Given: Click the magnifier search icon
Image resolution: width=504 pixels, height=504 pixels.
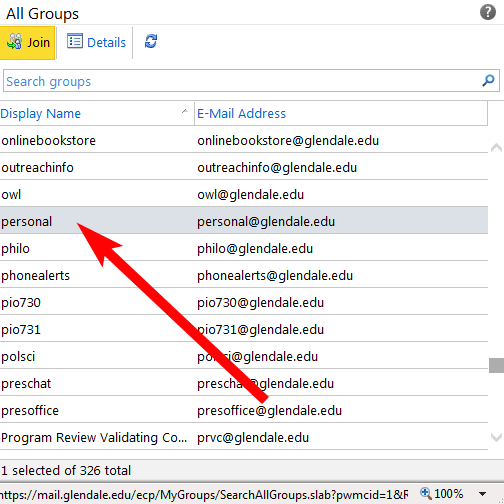Looking at the screenshot, I should tap(488, 80).
